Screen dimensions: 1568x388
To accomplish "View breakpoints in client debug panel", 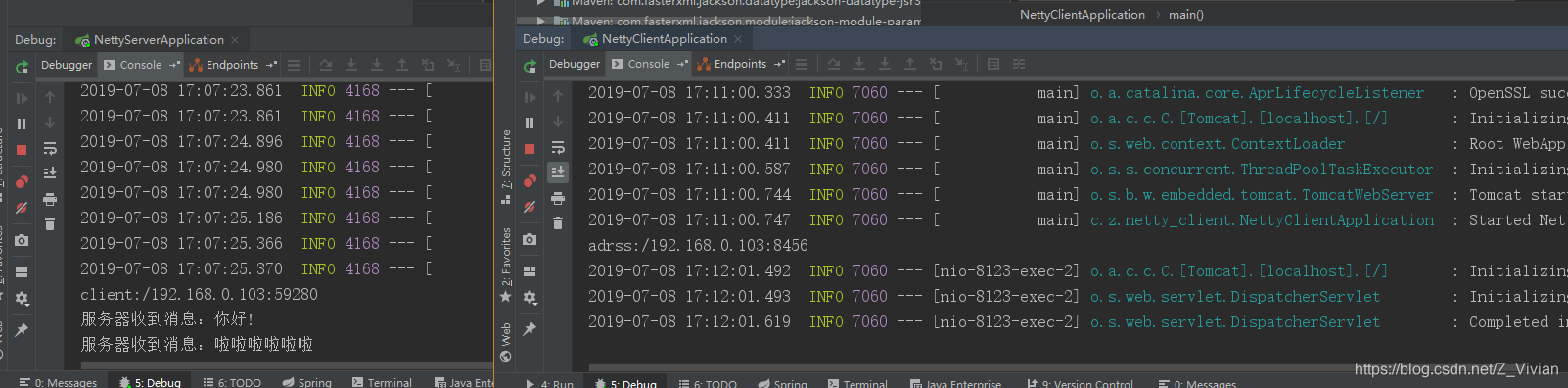I will (x=530, y=180).
